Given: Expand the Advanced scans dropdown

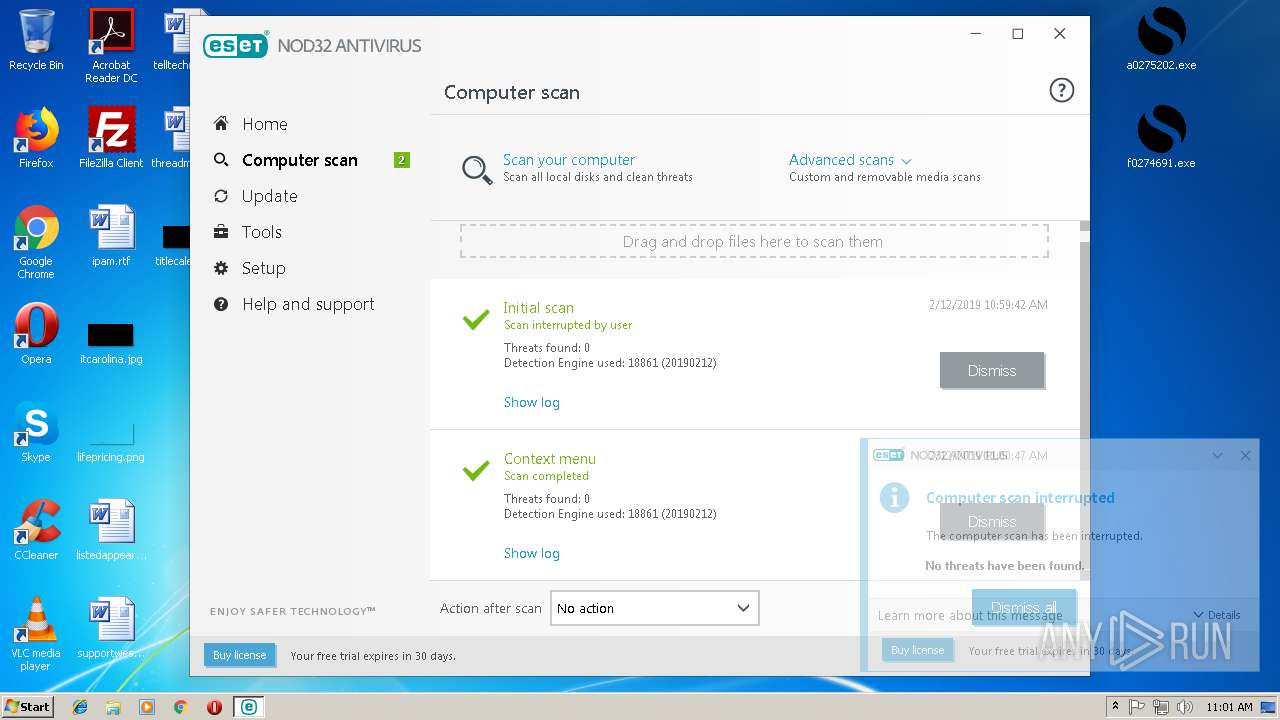Looking at the screenshot, I should pos(850,160).
